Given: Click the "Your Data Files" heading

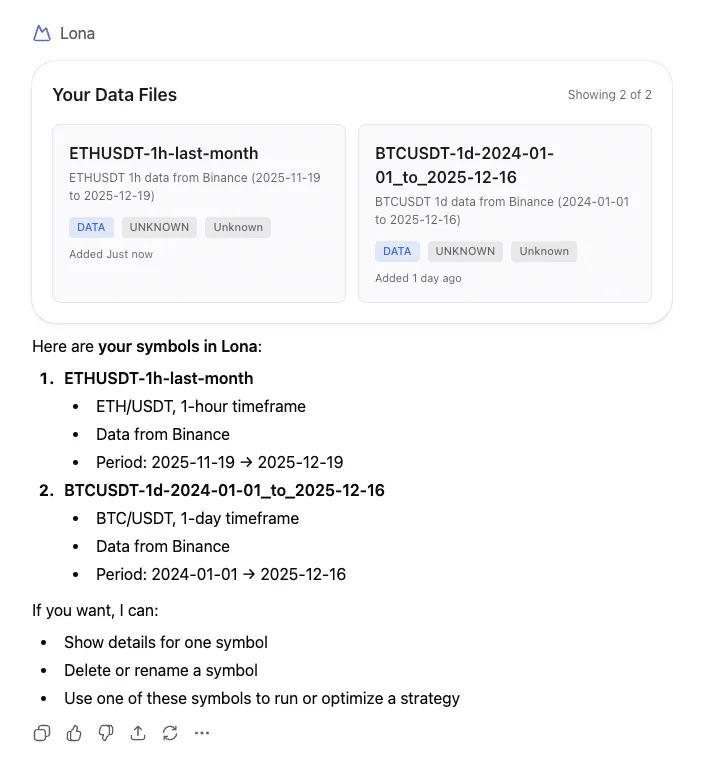Looking at the screenshot, I should pos(115,95).
